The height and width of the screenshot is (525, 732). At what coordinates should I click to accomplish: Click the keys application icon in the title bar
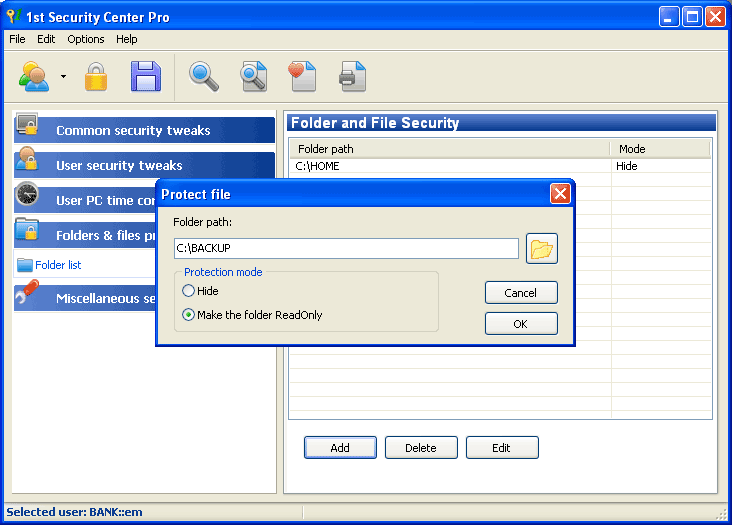tap(14, 17)
